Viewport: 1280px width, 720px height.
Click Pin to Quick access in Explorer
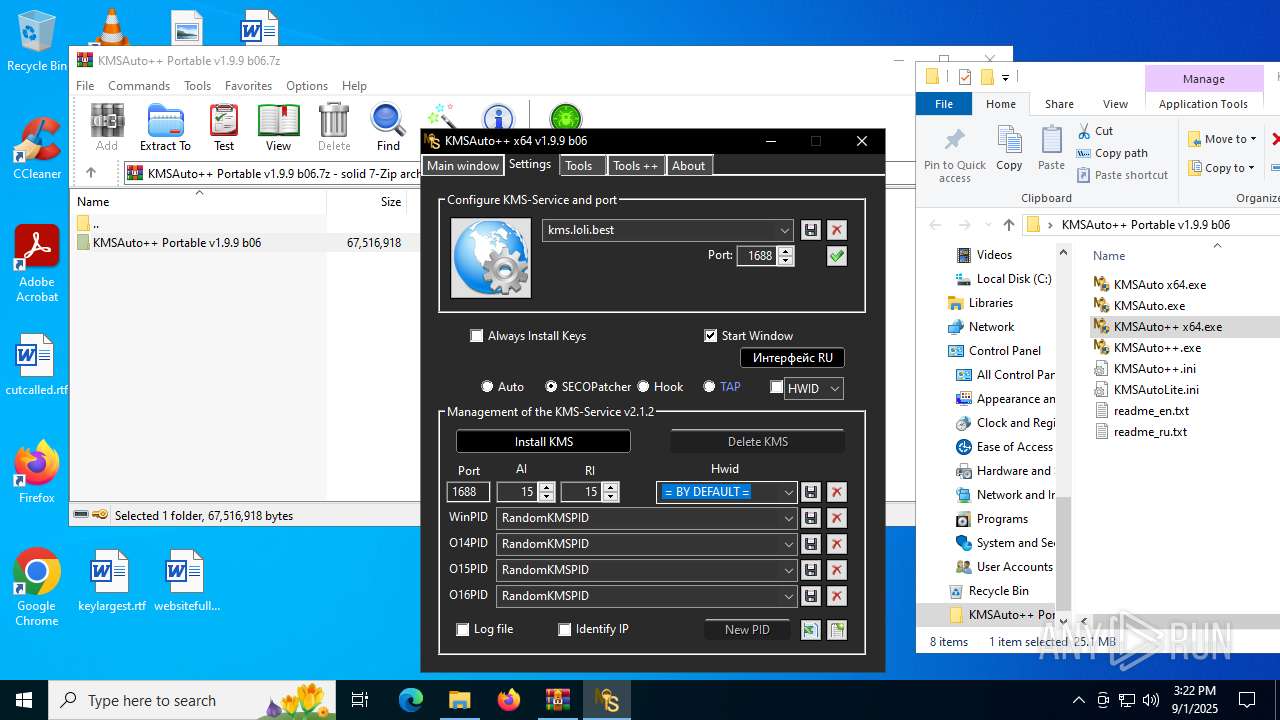[955, 156]
